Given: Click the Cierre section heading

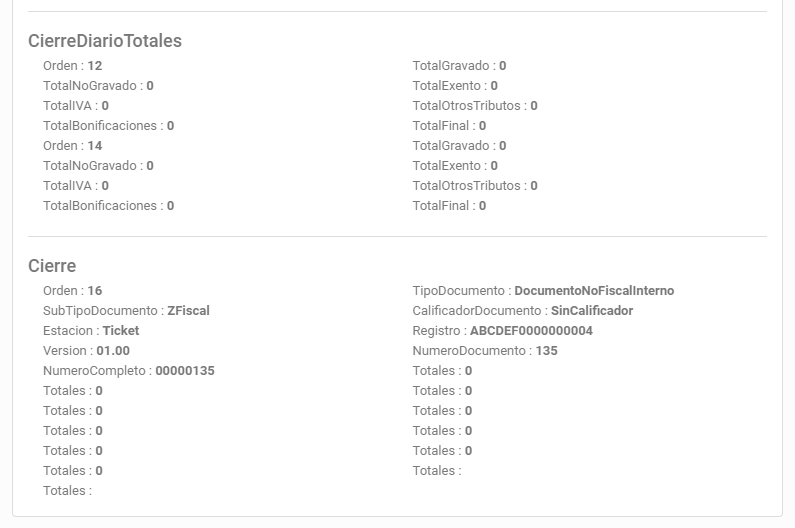Looking at the screenshot, I should click(52, 266).
